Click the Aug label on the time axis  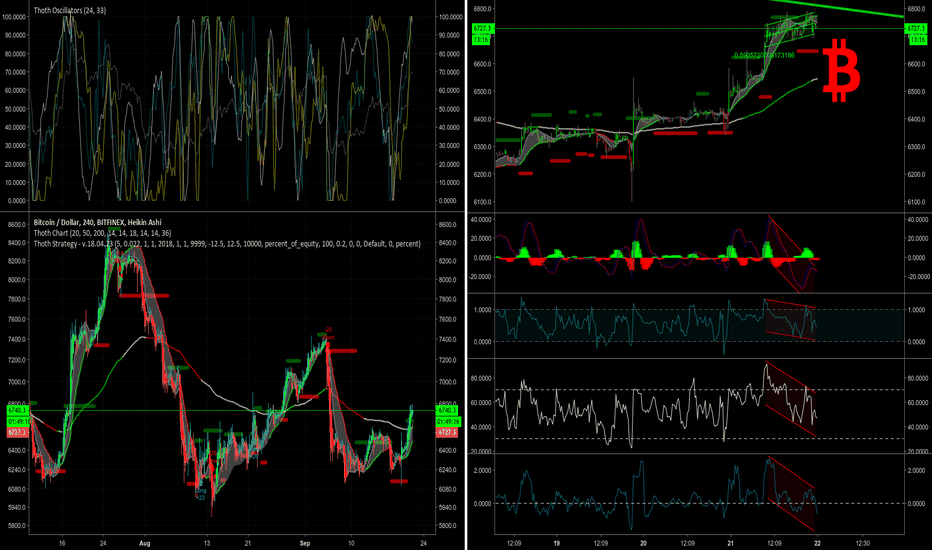[144, 543]
